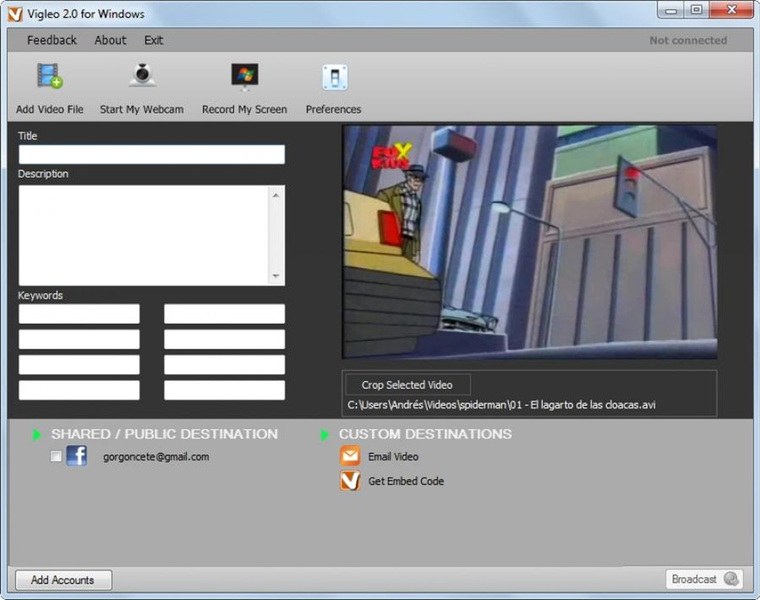This screenshot has width=760, height=600.
Task: Click the Broadcast button
Action: (704, 579)
